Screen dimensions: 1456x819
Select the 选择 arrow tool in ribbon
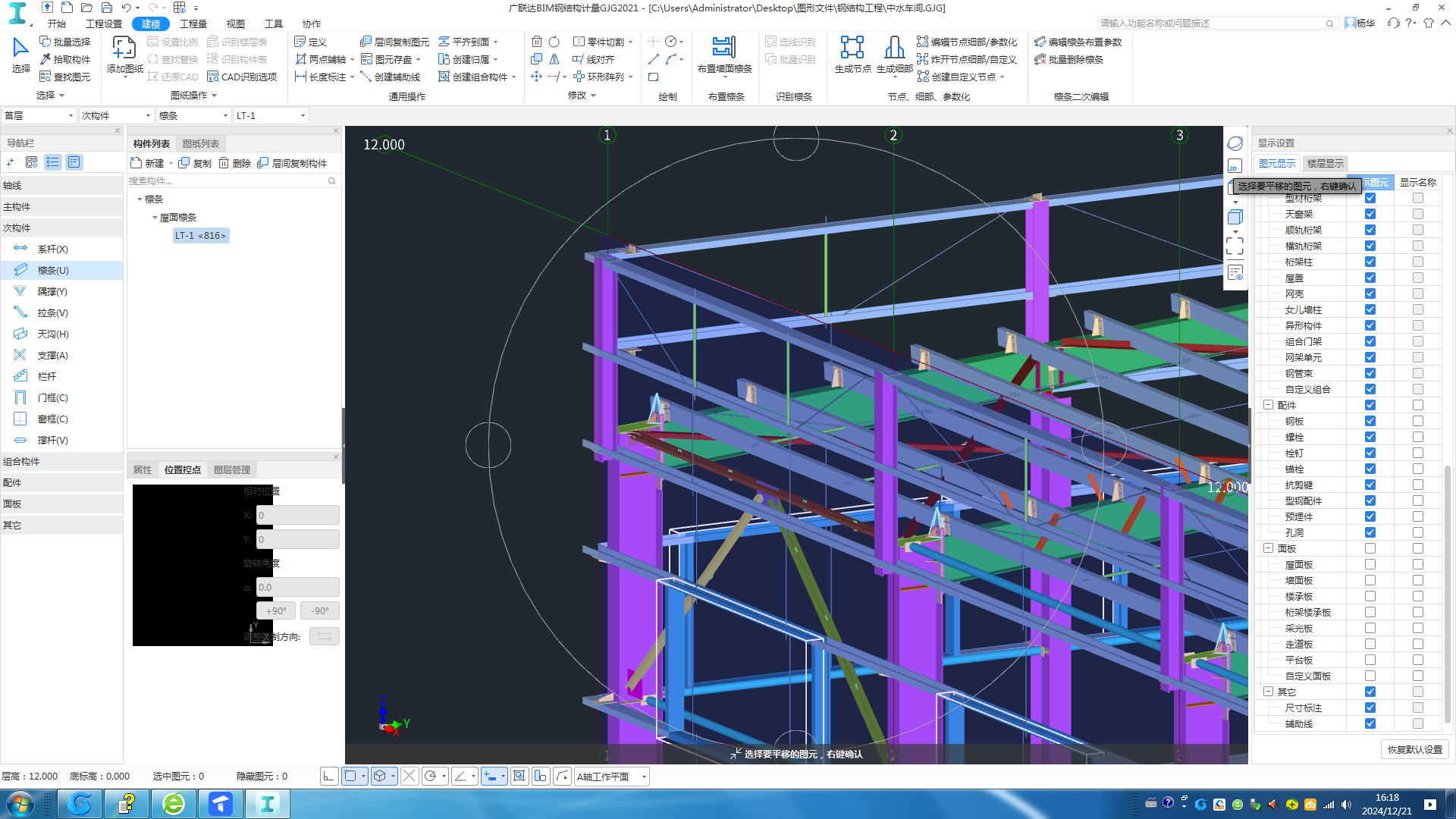(20, 55)
